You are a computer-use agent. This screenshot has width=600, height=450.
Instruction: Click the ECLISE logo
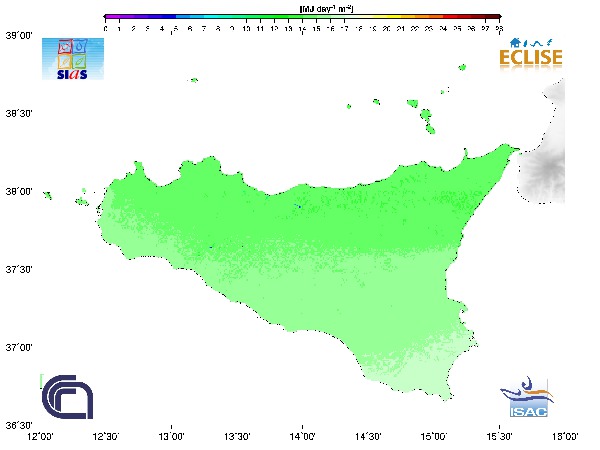(531, 54)
